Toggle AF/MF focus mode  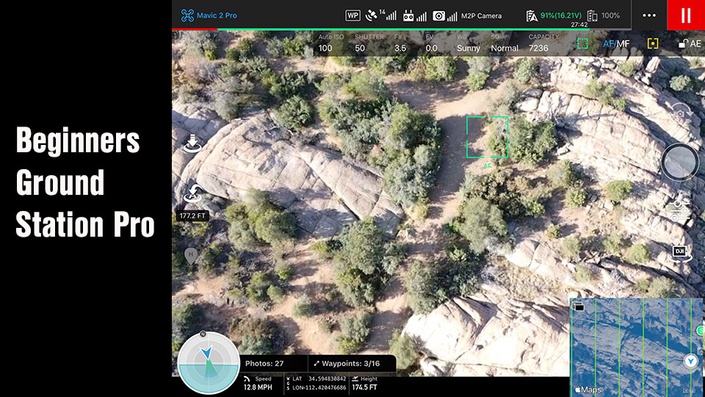click(616, 44)
